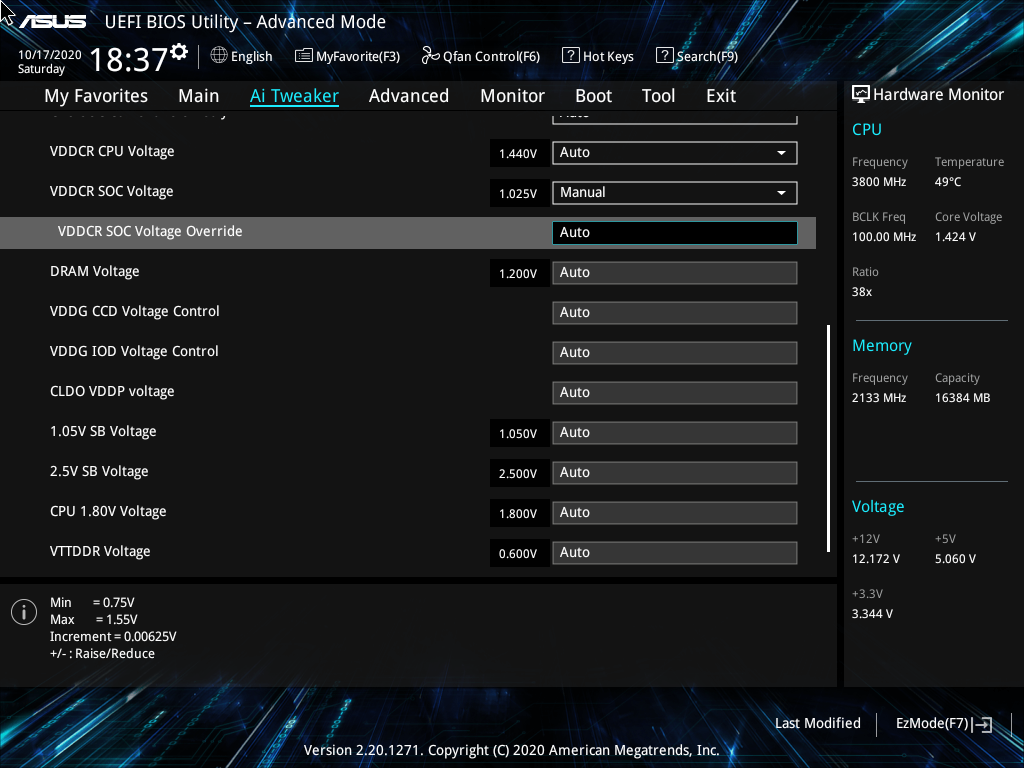Screen dimensions: 1024x768
Task: Open the My Favorites tab
Action: (x=96, y=96)
